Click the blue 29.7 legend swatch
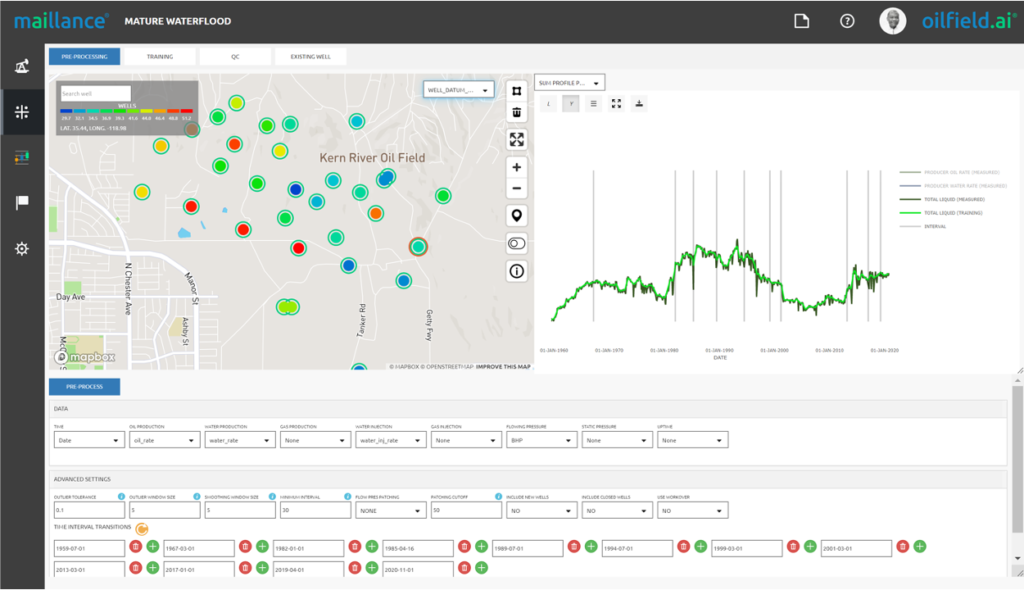The height and width of the screenshot is (590, 1024). pyautogui.click(x=66, y=111)
